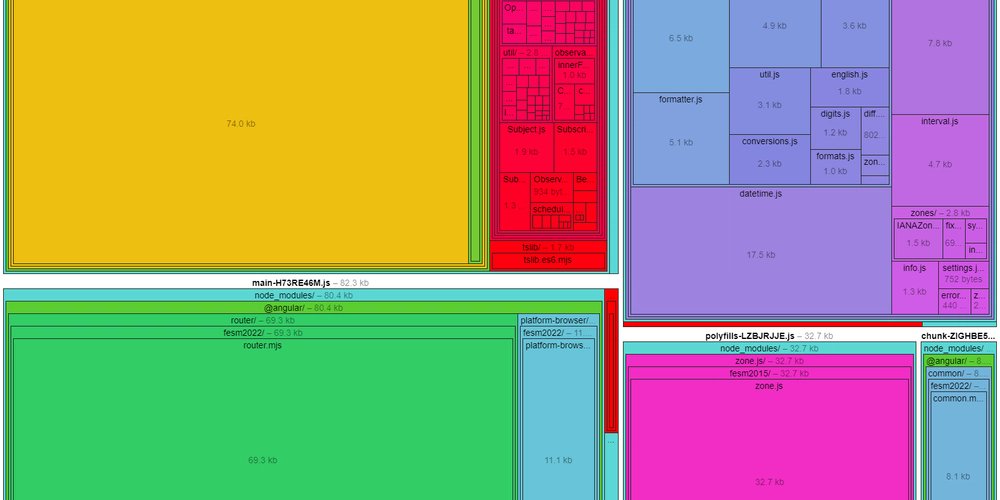Click the settings.j... 752 bytes cell
The image size is (1000, 500).
963,274
